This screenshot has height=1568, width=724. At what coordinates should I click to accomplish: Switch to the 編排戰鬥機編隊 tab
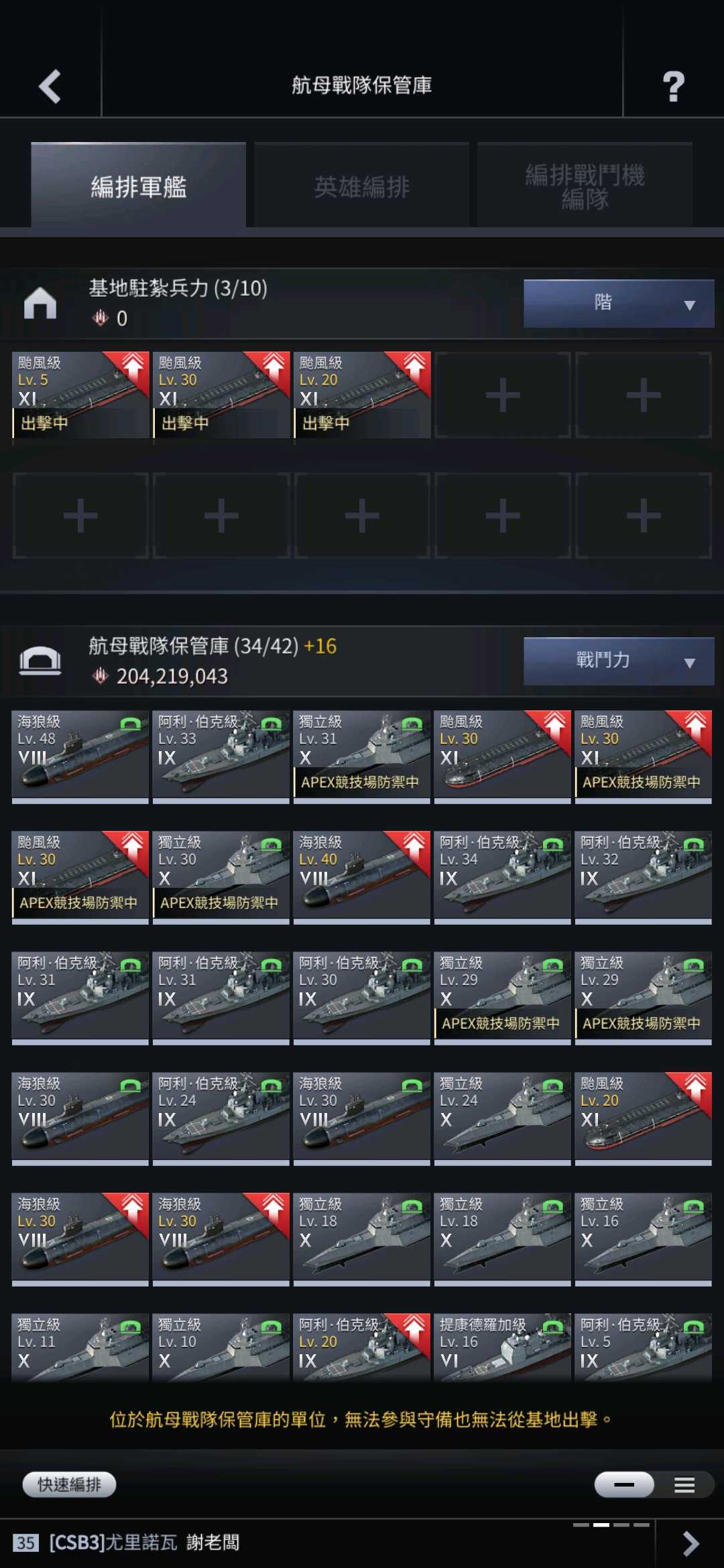(x=585, y=186)
